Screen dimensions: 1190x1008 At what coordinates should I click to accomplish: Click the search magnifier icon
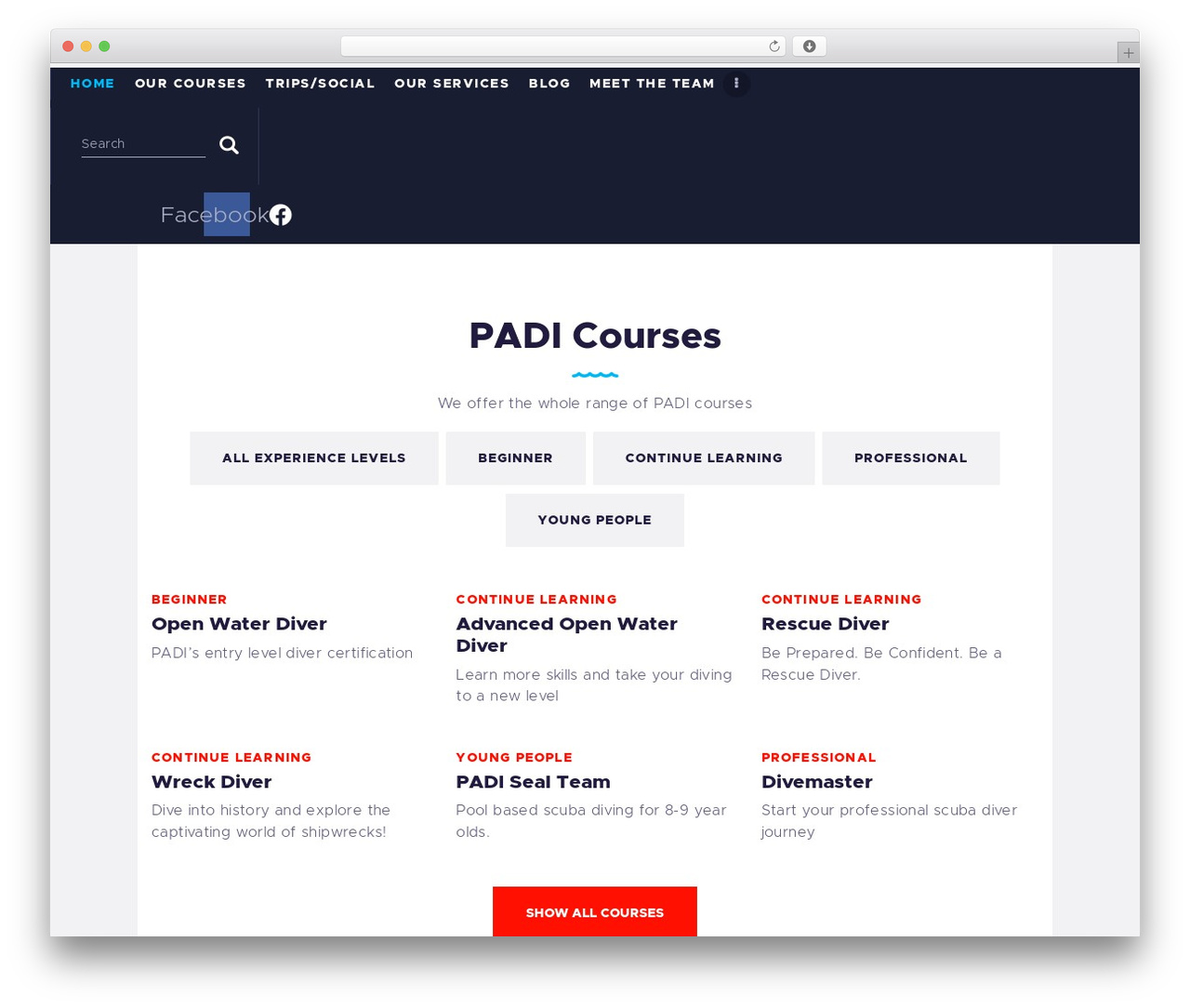pos(229,145)
